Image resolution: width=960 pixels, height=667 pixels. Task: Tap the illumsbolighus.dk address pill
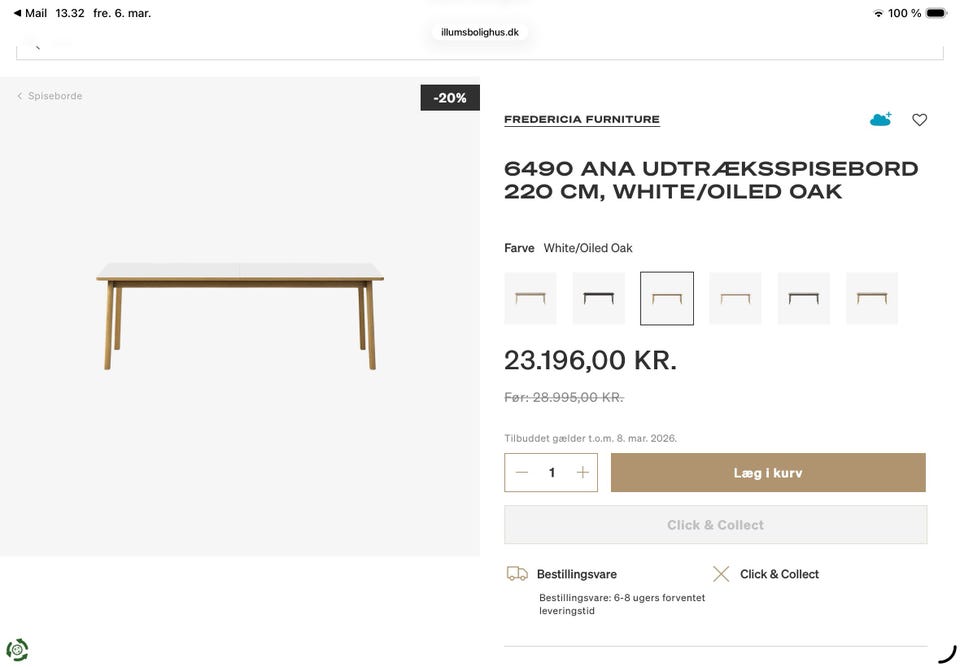coord(480,32)
